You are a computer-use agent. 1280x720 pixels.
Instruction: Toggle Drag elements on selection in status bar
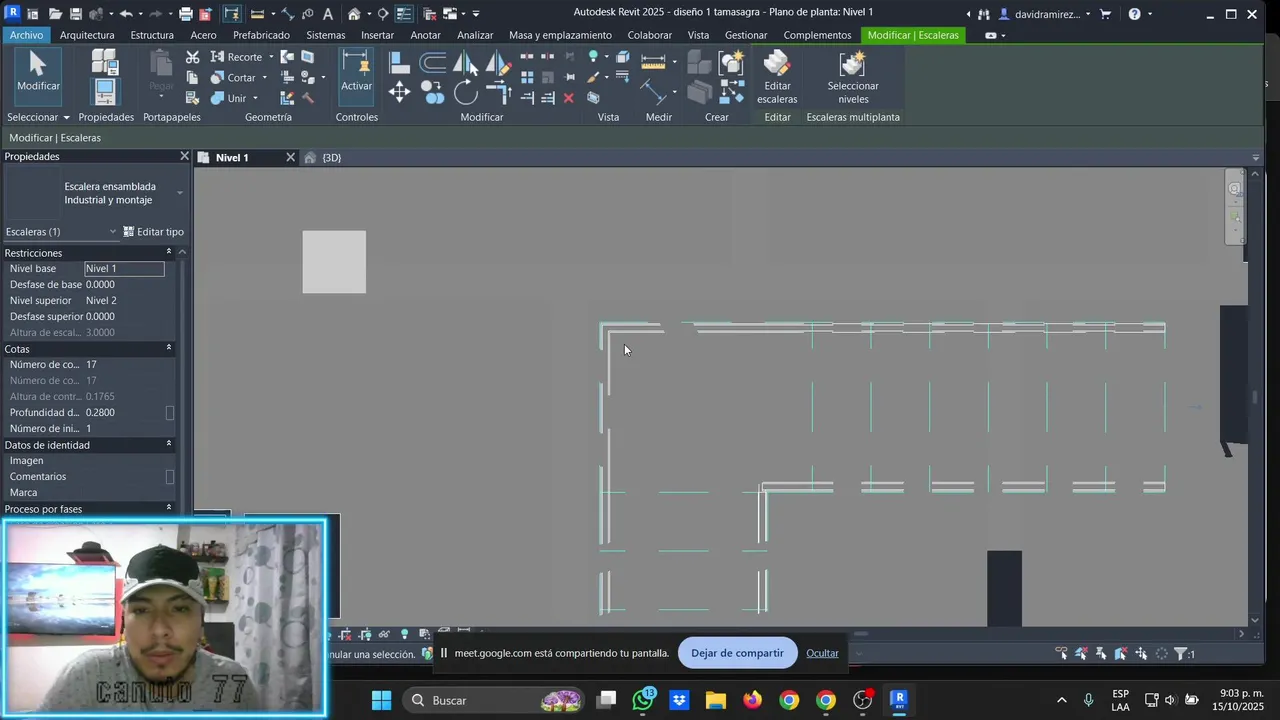(1141, 653)
